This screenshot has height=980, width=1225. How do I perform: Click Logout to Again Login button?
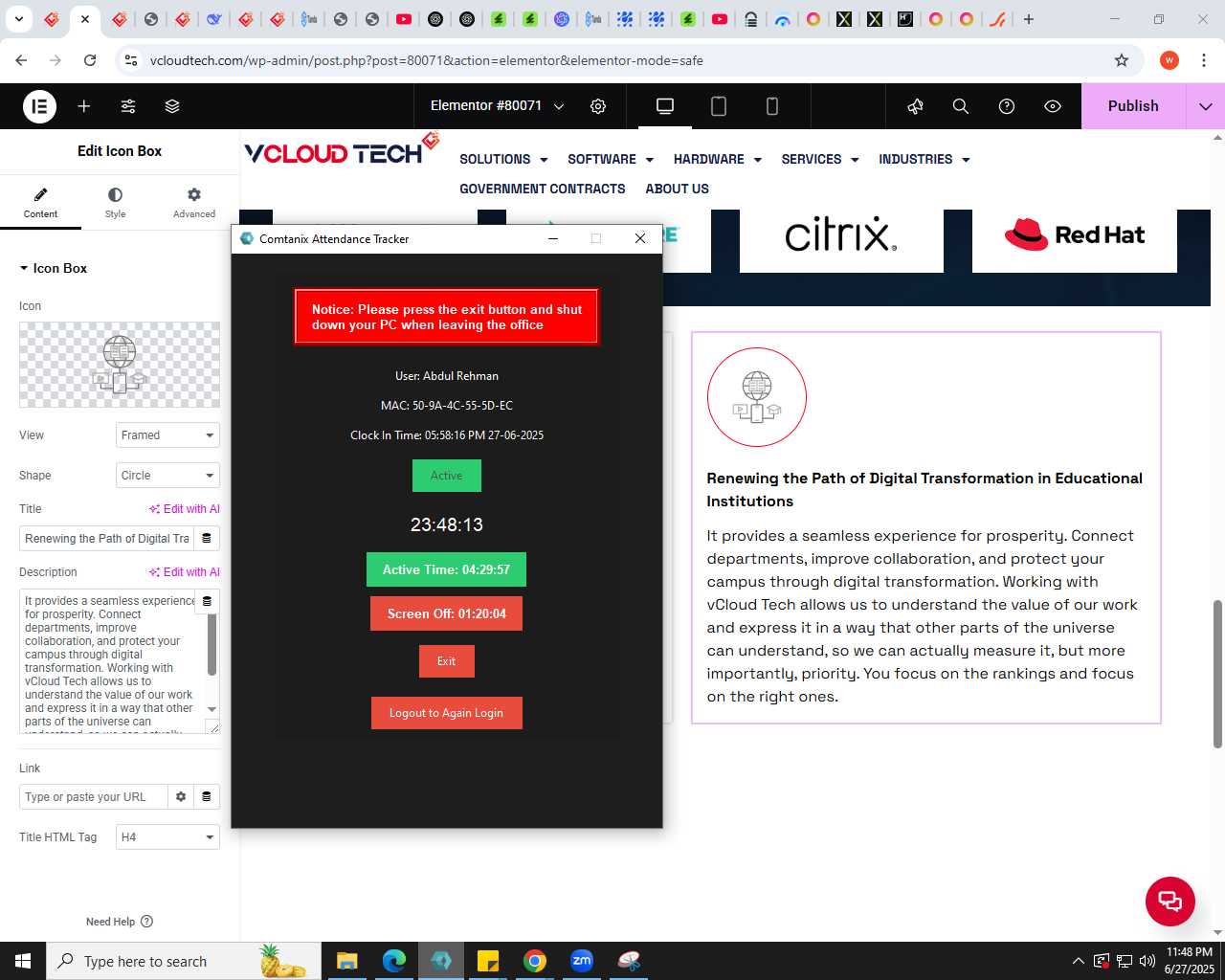(447, 713)
